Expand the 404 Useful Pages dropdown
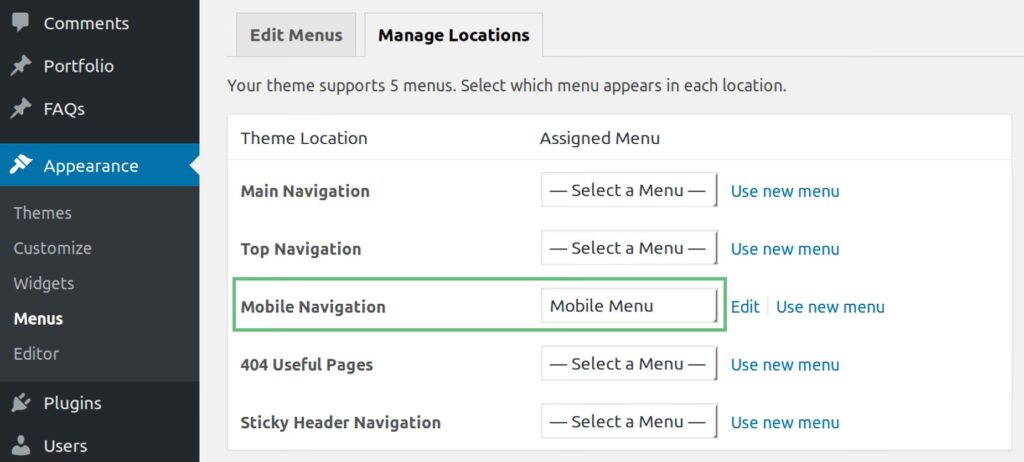 point(629,365)
